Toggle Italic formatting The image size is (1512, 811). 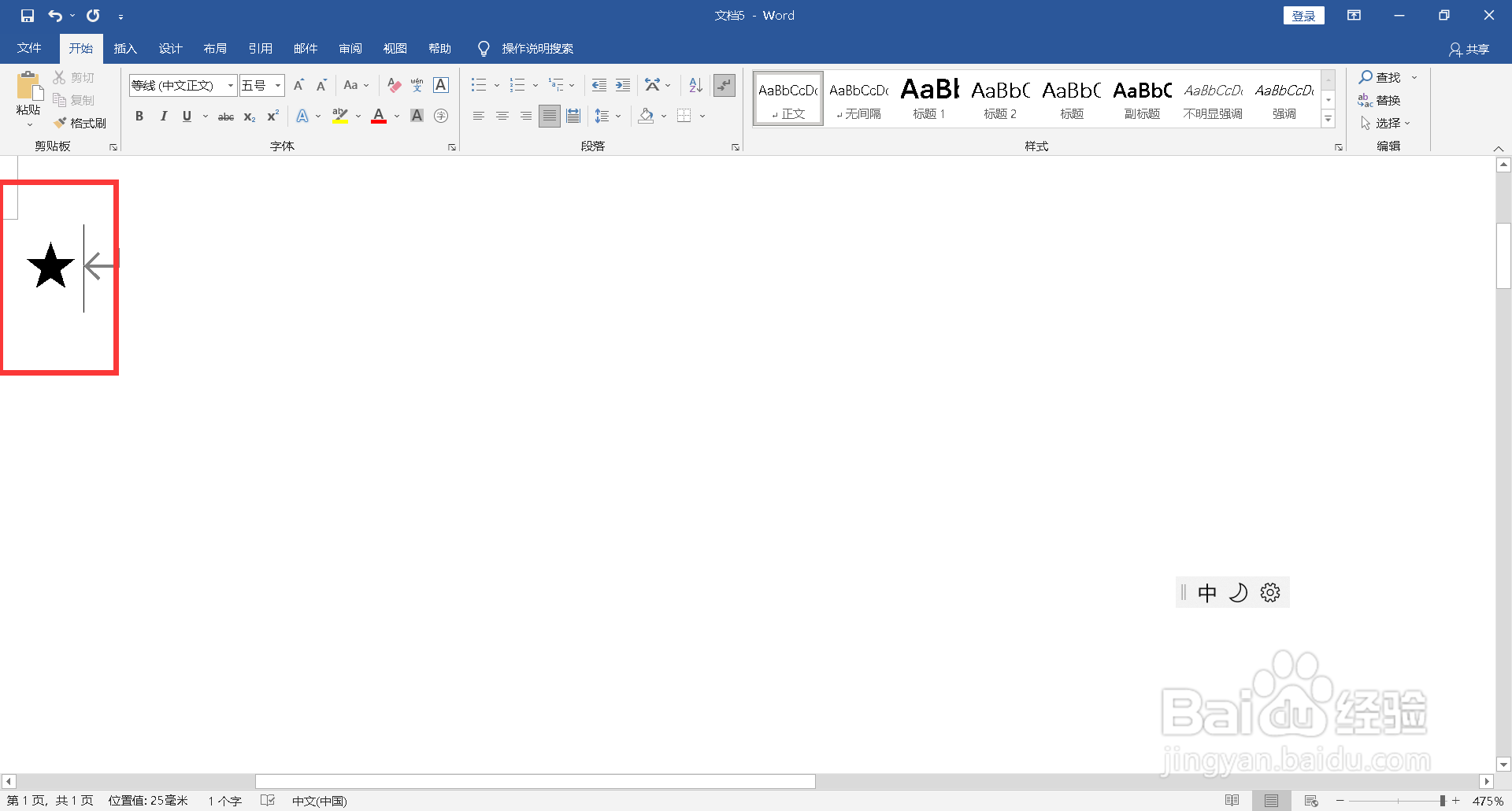pos(163,116)
